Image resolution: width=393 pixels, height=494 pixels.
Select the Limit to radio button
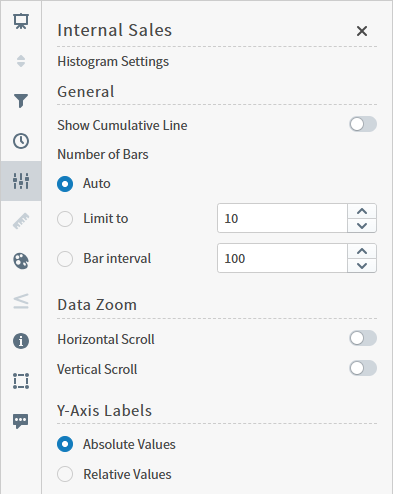point(65,219)
